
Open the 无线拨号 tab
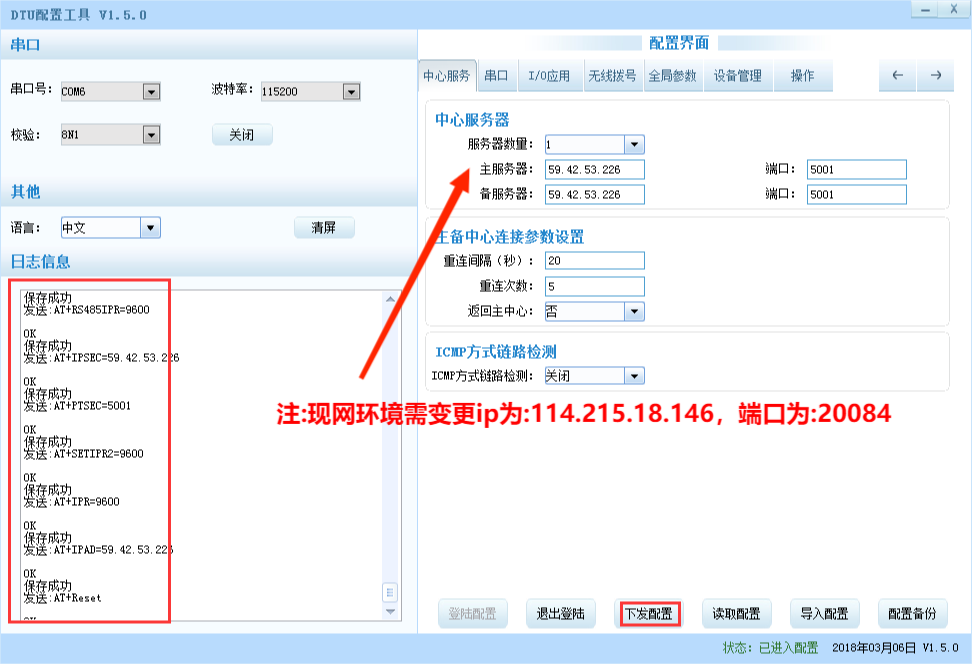pyautogui.click(x=612, y=76)
